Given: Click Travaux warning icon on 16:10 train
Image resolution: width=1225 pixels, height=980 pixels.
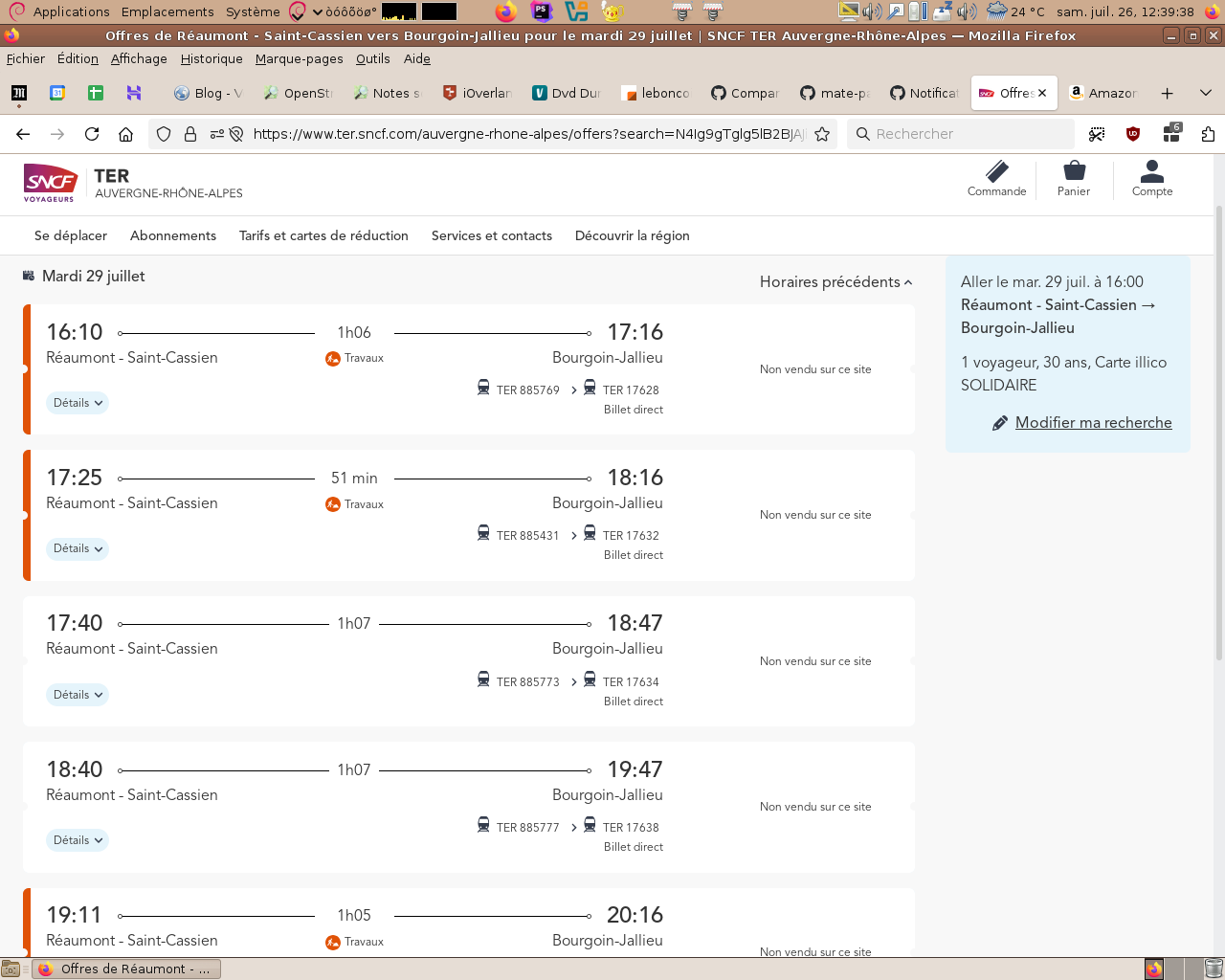Looking at the screenshot, I should pyautogui.click(x=333, y=359).
